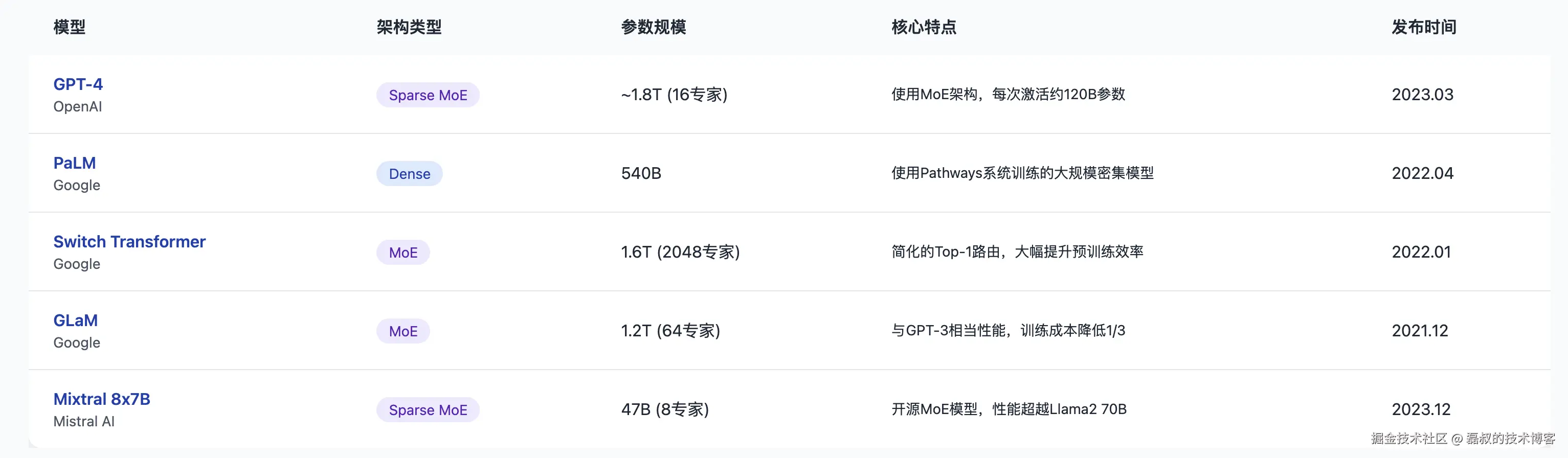Screen dimensions: 1568x458
Task: Open the GLaM model link
Action: 76,320
